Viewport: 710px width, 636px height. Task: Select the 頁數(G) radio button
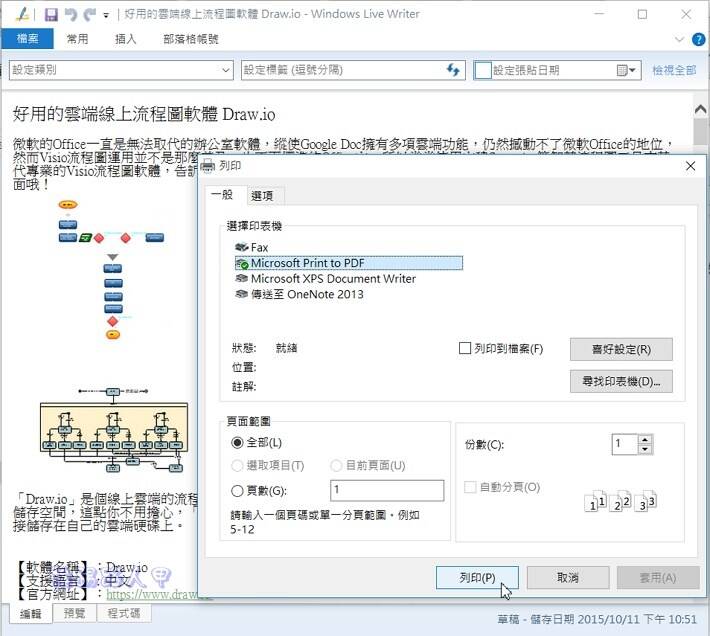click(x=237, y=491)
